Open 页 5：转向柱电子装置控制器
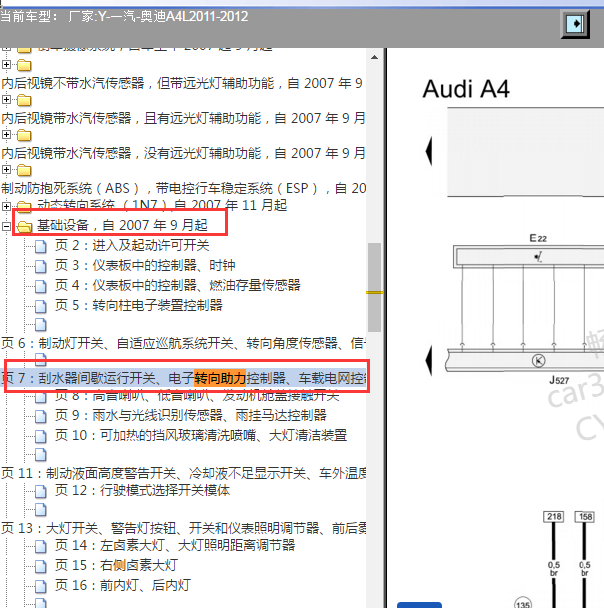604x608 pixels. pyautogui.click(x=138, y=306)
